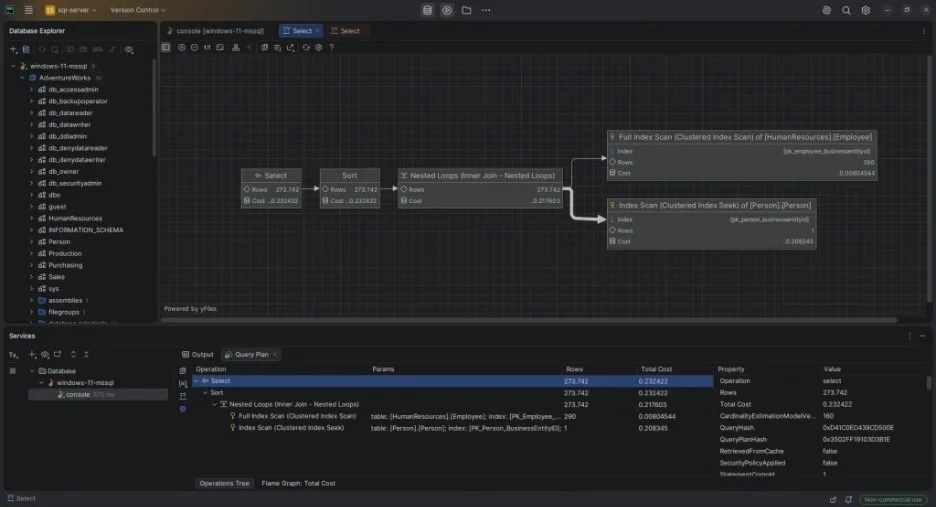Open the Tx transaction mode control
This screenshot has width=936, height=507.
[13, 355]
